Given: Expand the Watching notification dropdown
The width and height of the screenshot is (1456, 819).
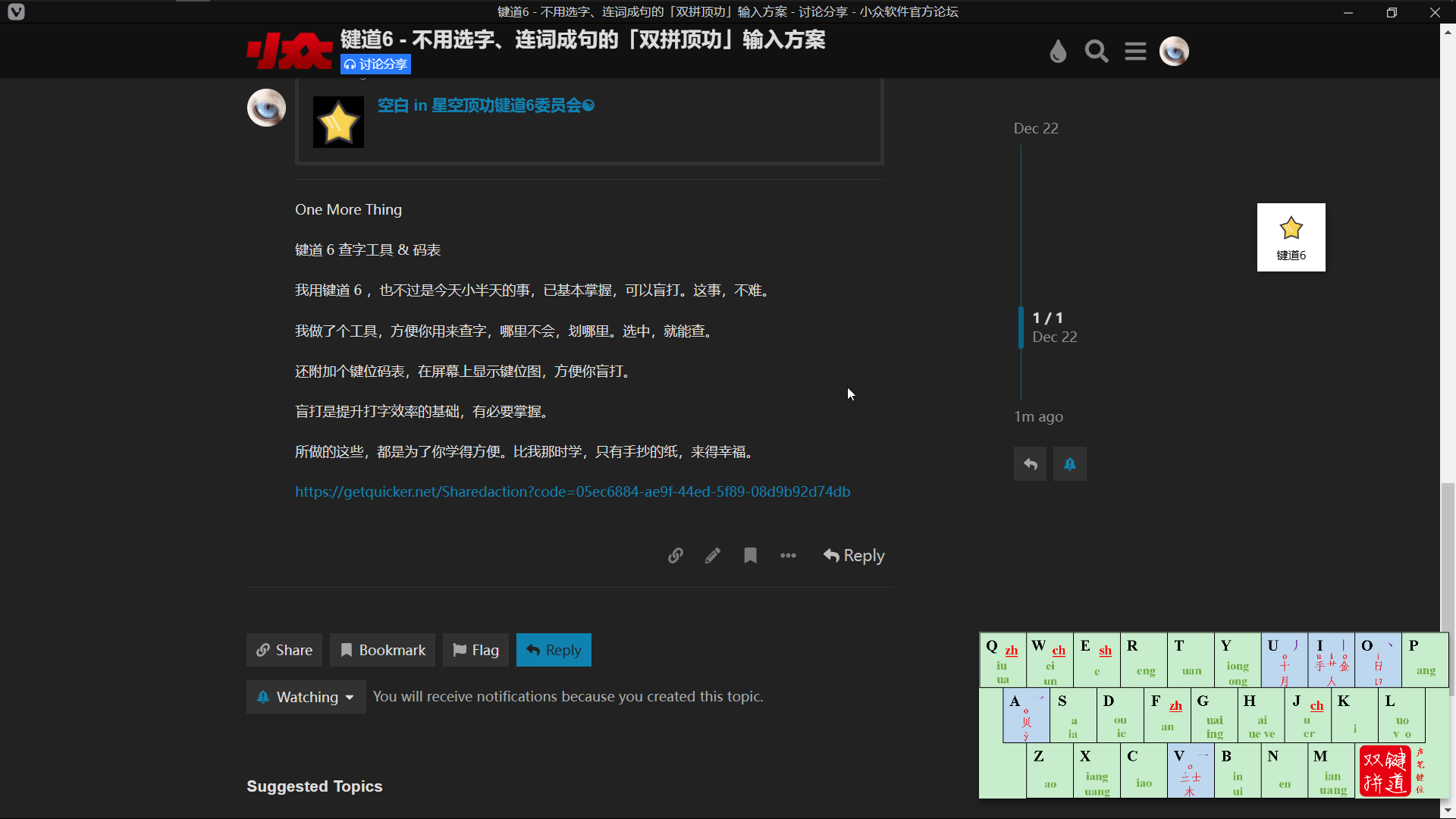Looking at the screenshot, I should coord(306,697).
